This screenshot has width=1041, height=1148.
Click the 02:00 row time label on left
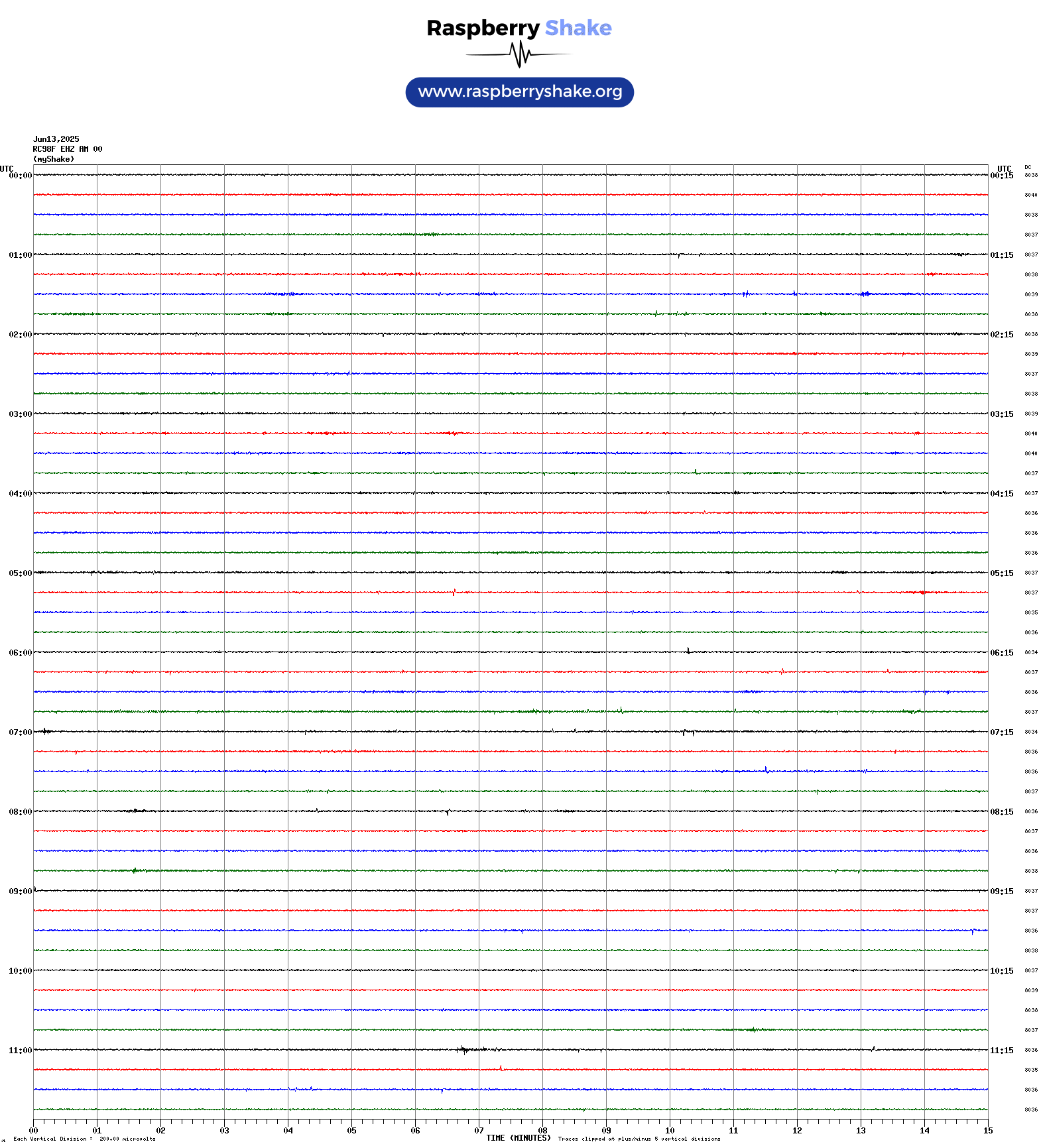(20, 335)
